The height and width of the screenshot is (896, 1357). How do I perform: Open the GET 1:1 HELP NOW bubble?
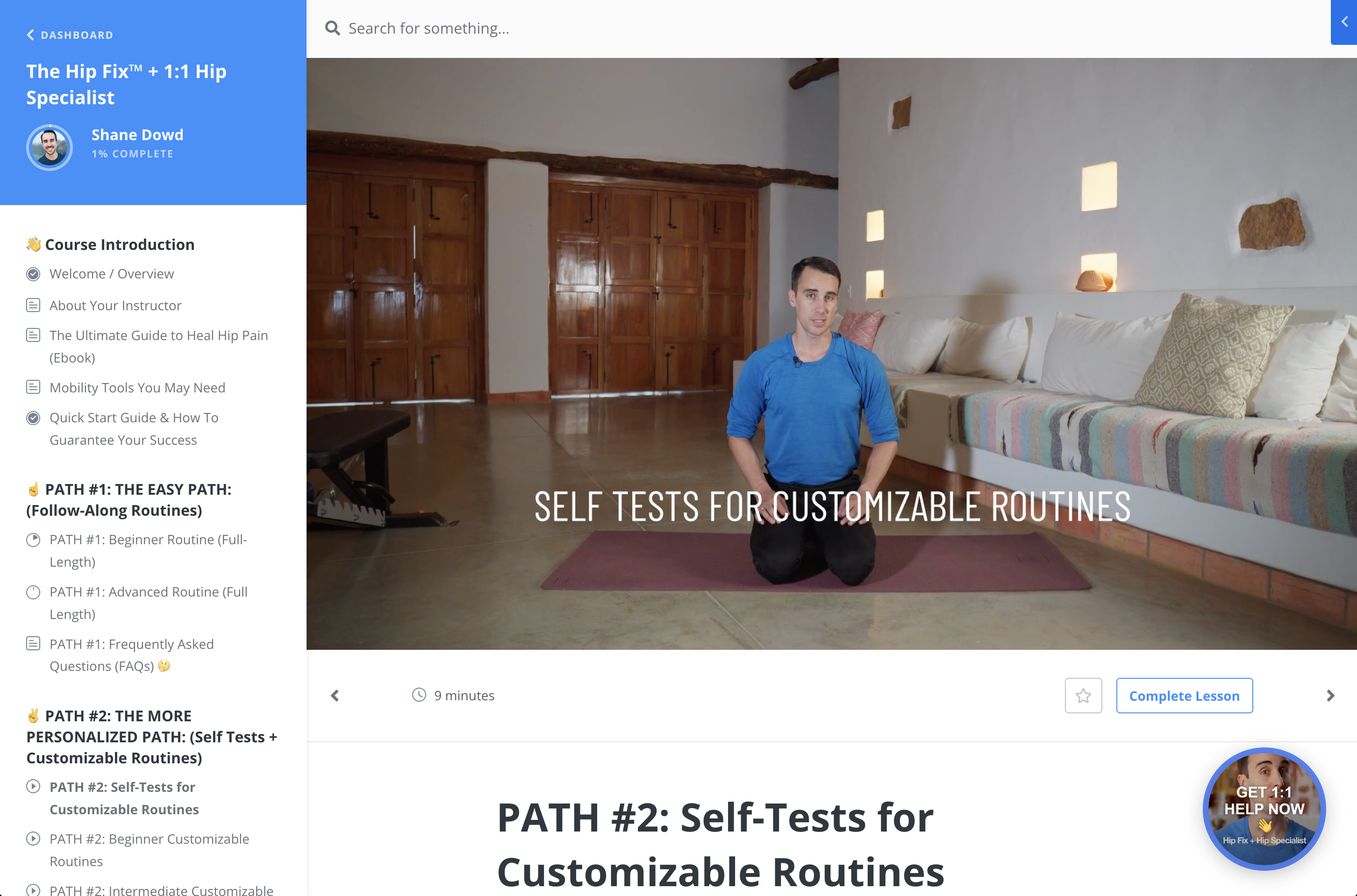pyautogui.click(x=1264, y=809)
